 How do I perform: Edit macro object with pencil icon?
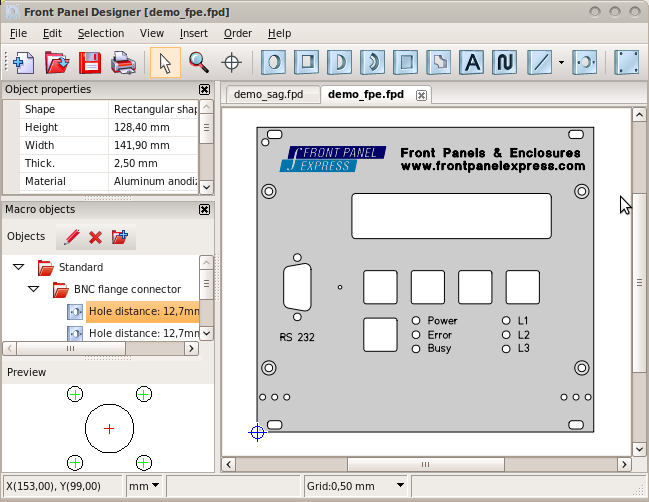coord(71,237)
